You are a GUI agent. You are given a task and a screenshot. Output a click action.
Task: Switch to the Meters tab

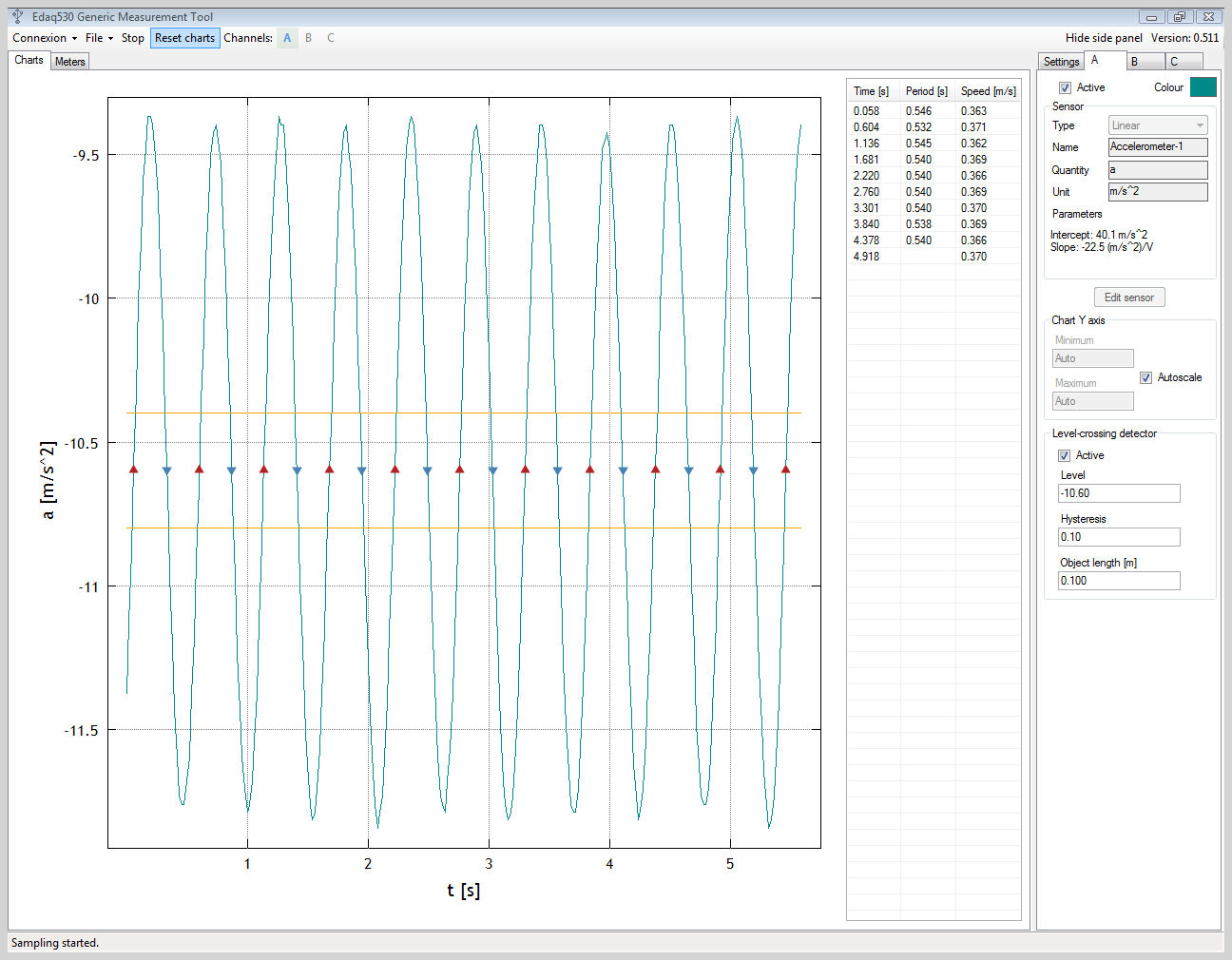click(x=70, y=62)
